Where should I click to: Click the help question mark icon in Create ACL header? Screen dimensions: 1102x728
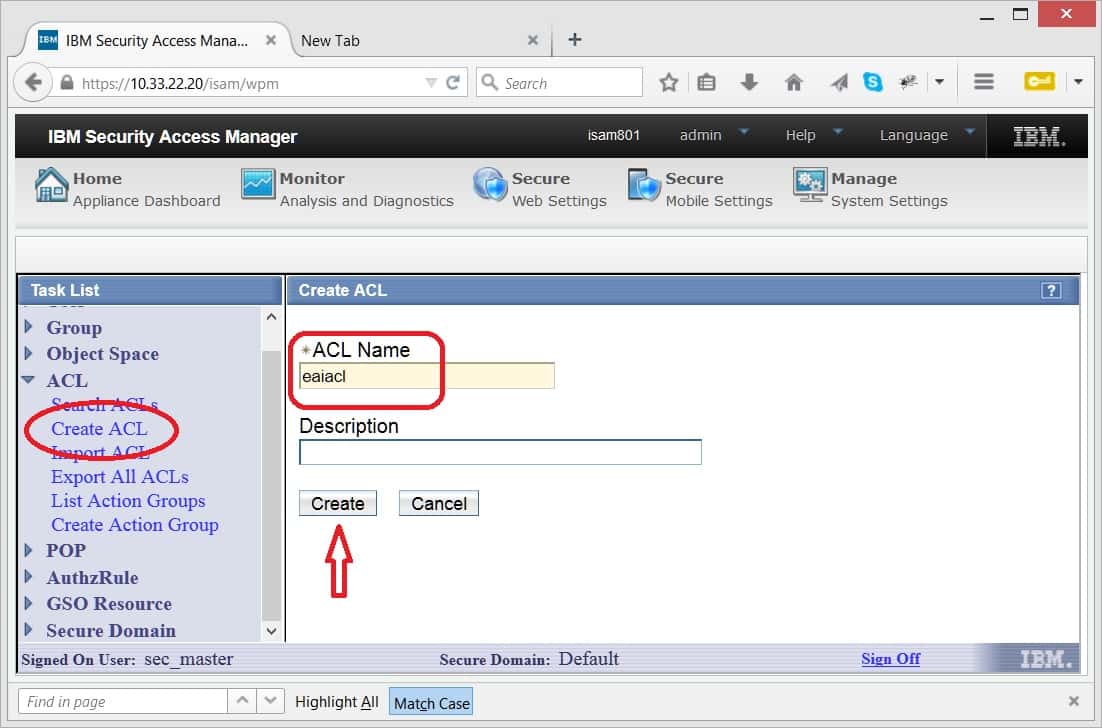tap(1050, 291)
